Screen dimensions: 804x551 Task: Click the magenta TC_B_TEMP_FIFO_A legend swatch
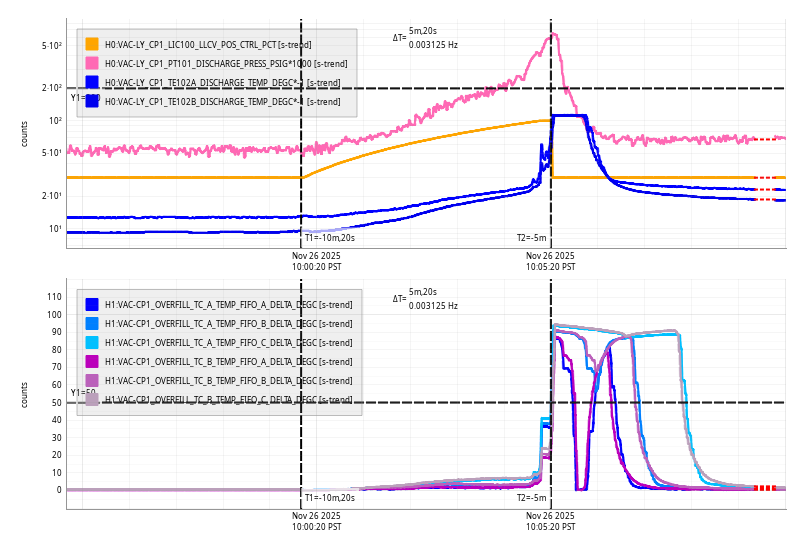pyautogui.click(x=92, y=361)
